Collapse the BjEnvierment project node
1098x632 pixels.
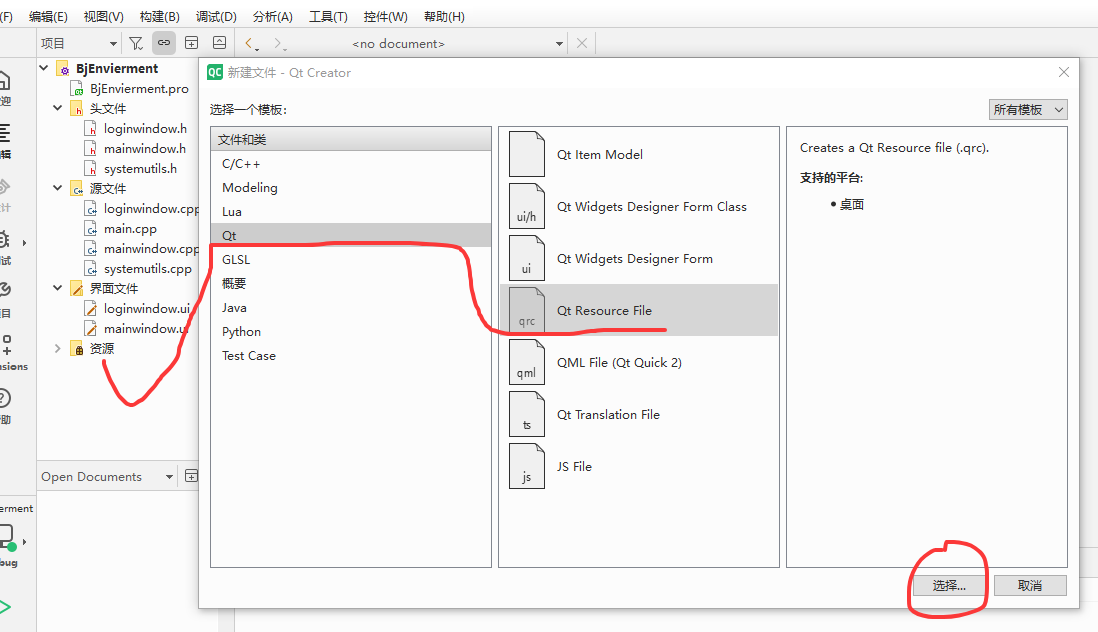[x=43, y=68]
